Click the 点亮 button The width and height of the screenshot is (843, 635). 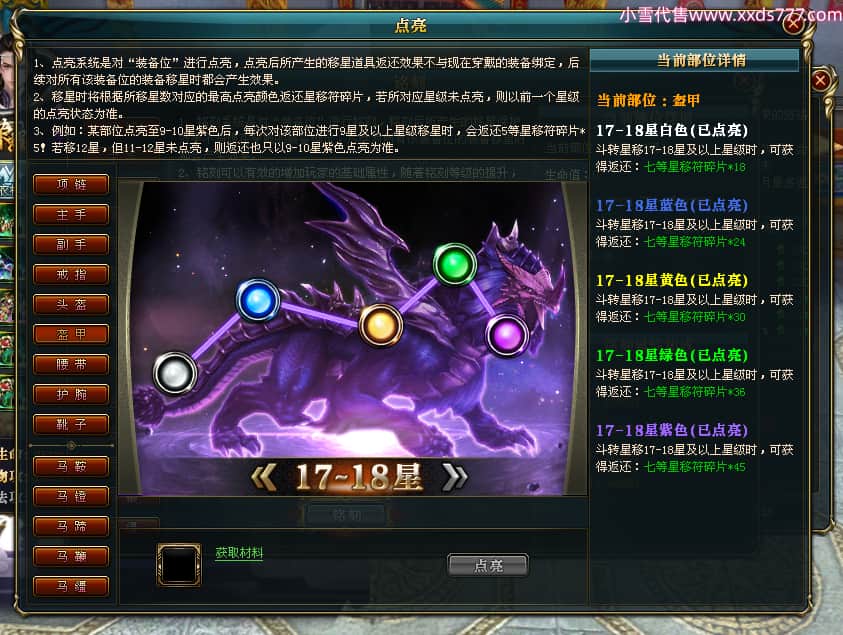pos(488,565)
